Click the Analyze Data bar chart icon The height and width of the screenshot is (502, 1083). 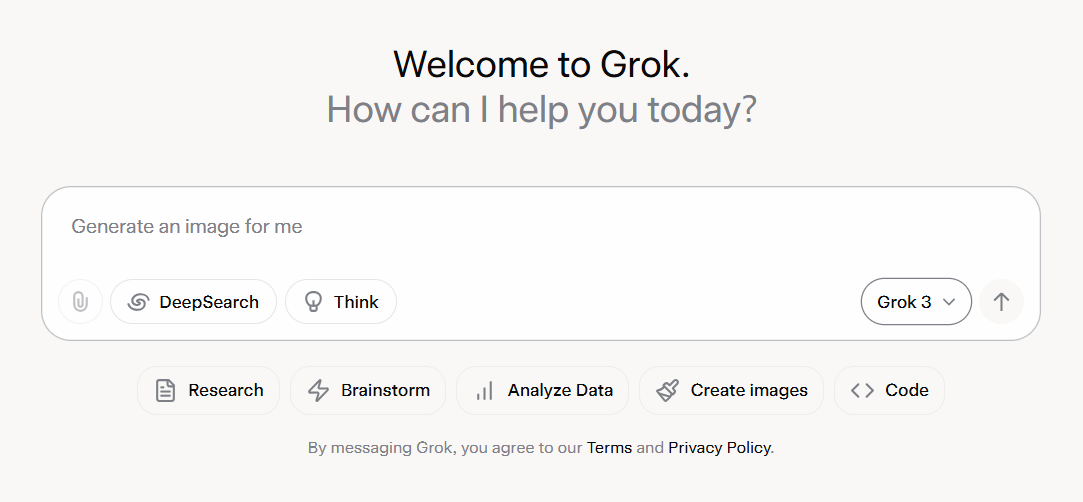(x=484, y=392)
